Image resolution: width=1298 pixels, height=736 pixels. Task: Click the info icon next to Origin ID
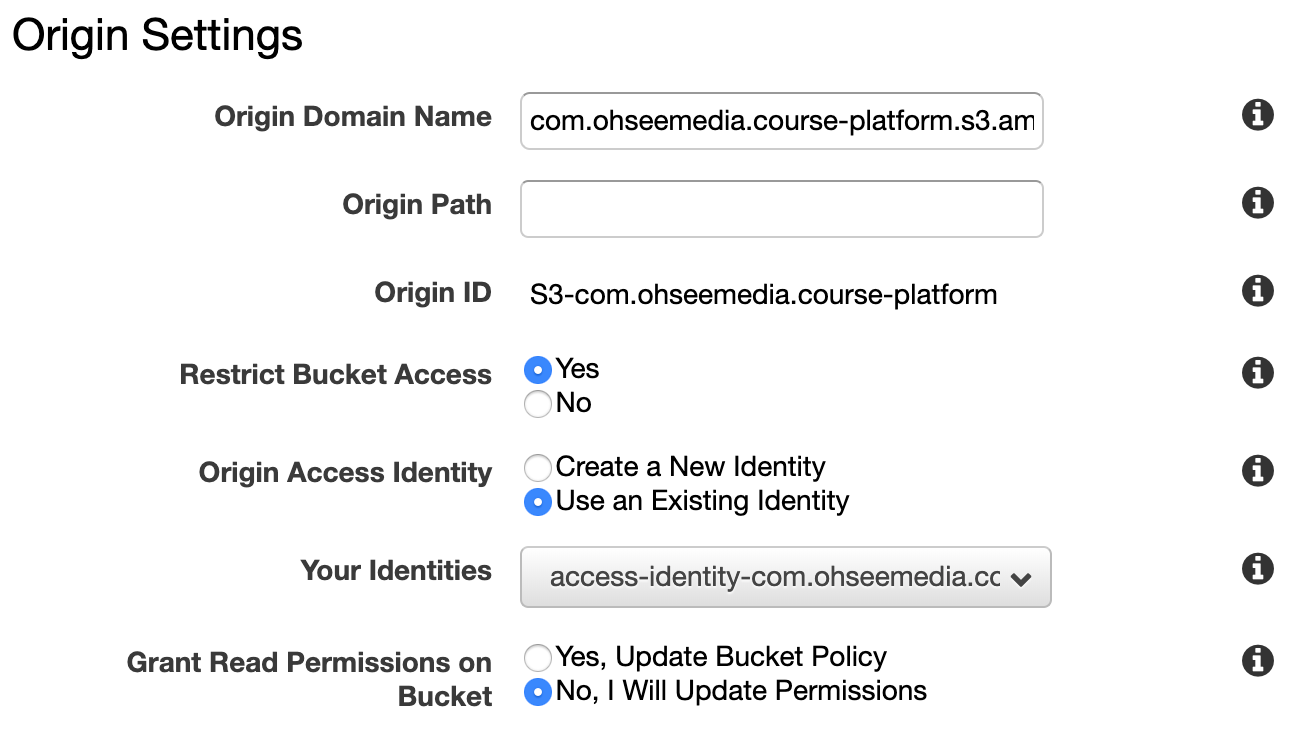[1257, 291]
